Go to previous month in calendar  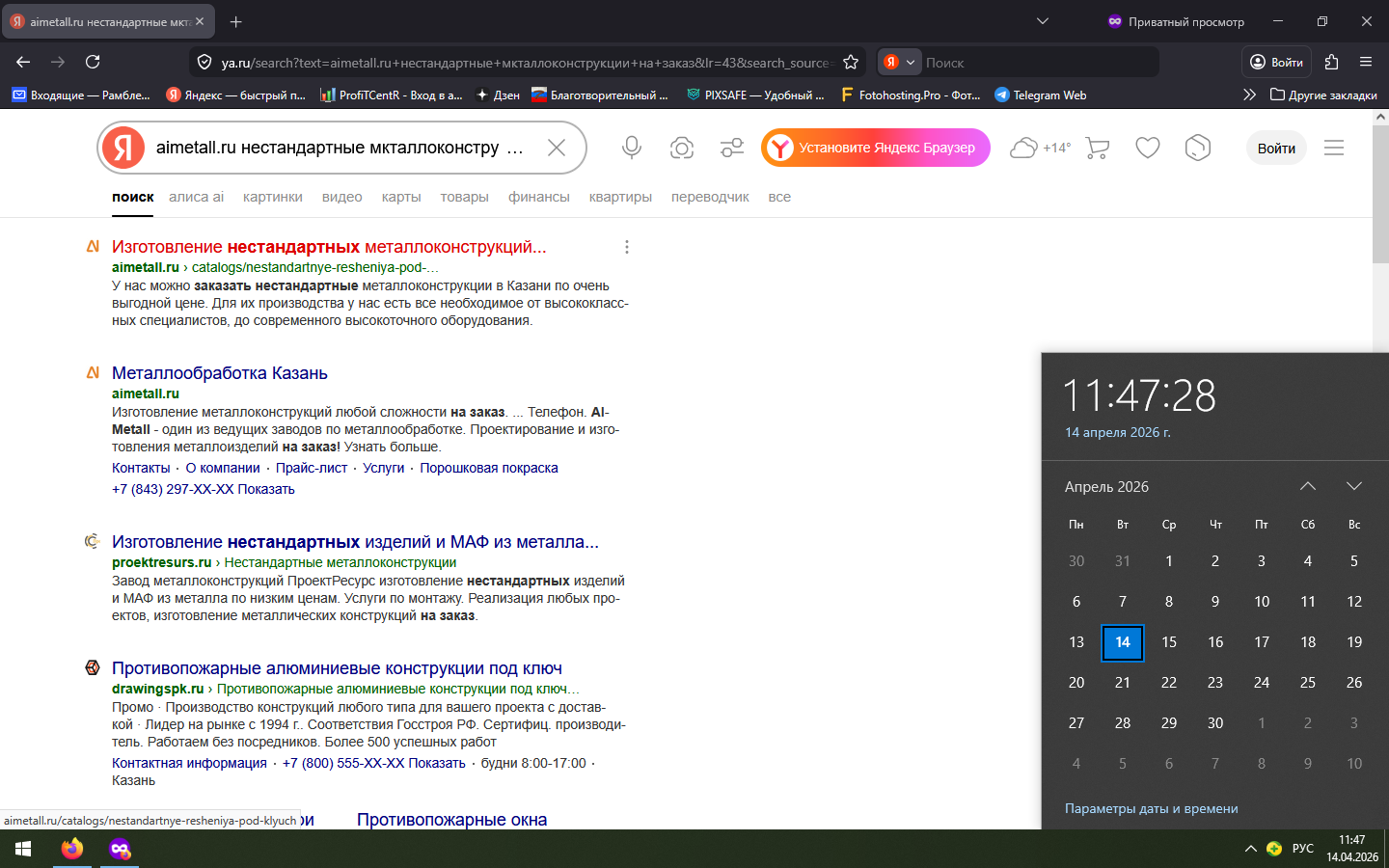pos(1307,486)
